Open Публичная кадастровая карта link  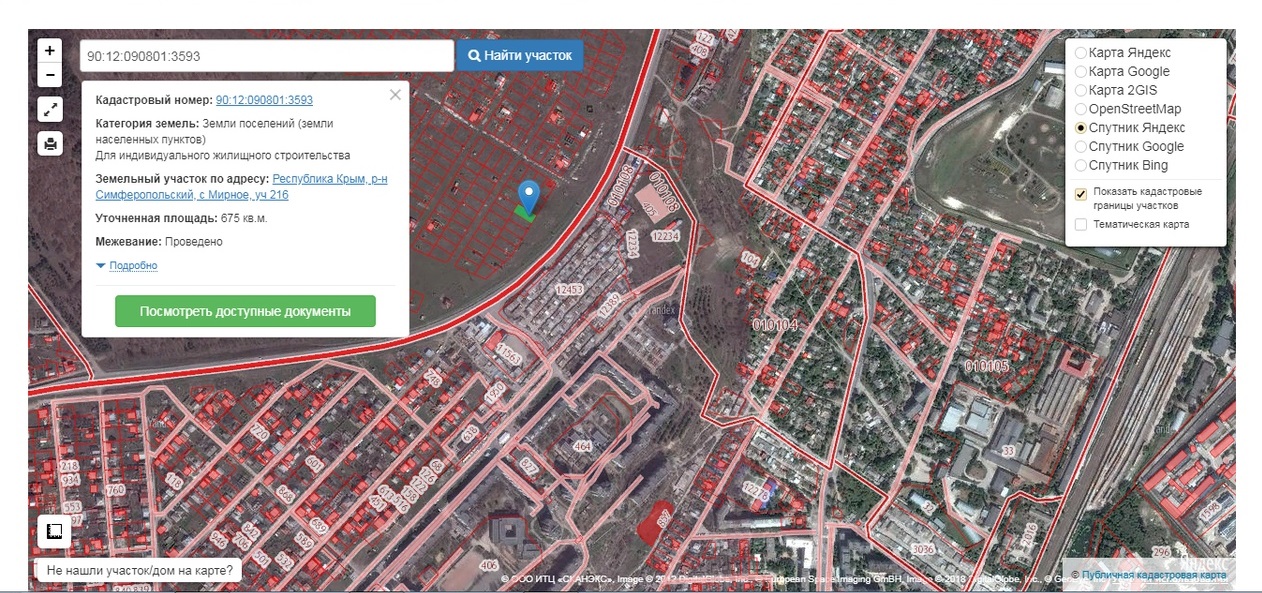[x=1153, y=575]
